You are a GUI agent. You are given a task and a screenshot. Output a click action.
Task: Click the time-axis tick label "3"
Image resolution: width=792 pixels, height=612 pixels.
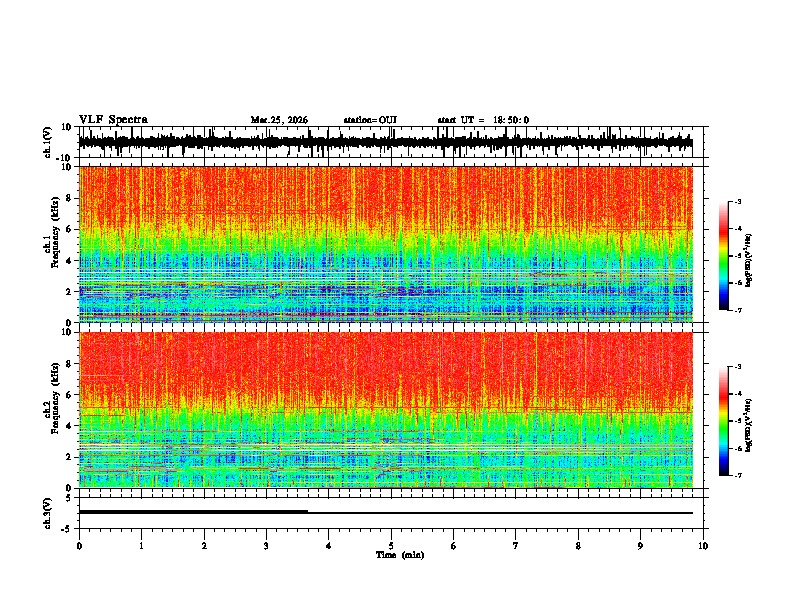click(266, 546)
